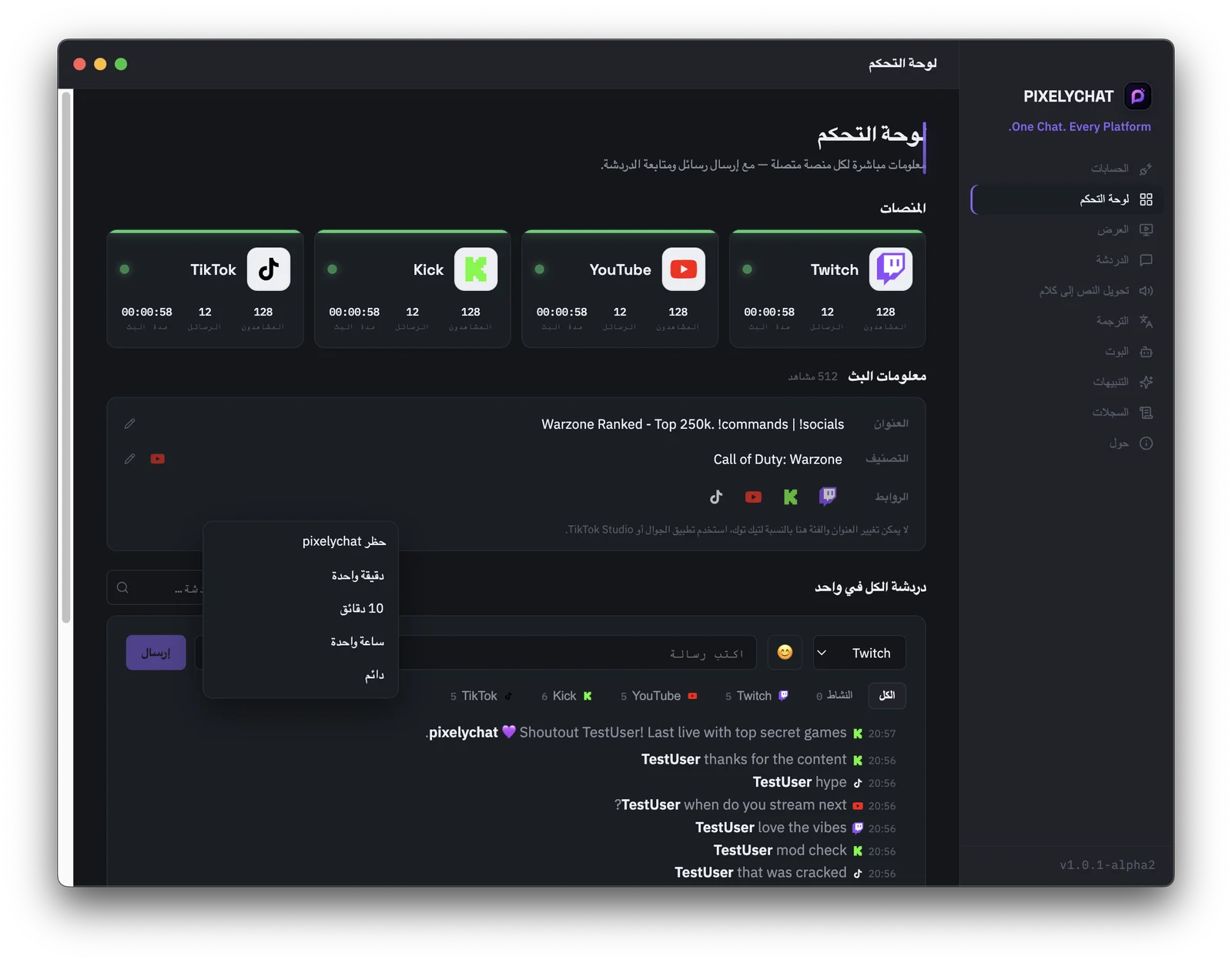The width and height of the screenshot is (1232, 963).
Task: Click the Call of Duty: Warzone category
Action: tap(778, 460)
